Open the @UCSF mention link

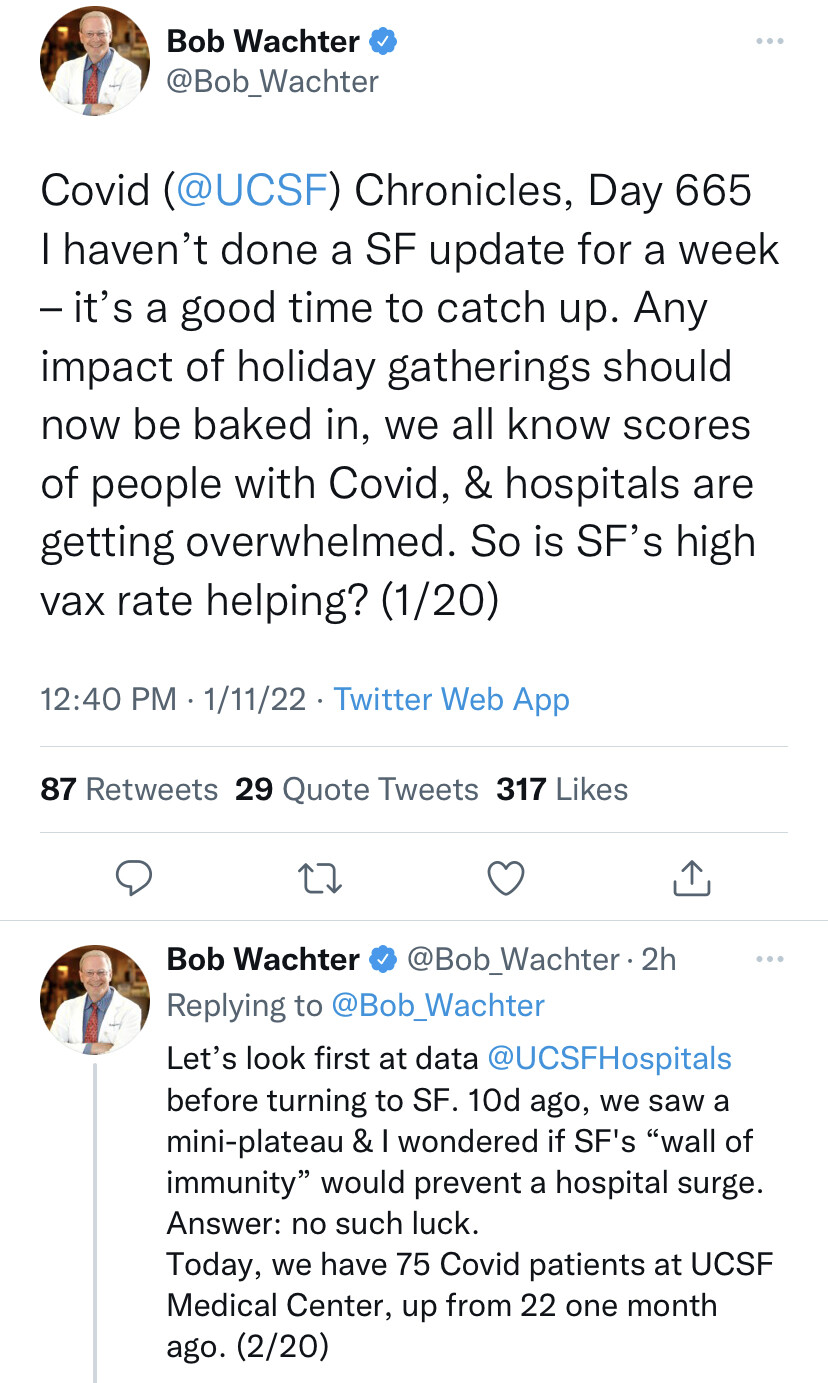(x=253, y=191)
